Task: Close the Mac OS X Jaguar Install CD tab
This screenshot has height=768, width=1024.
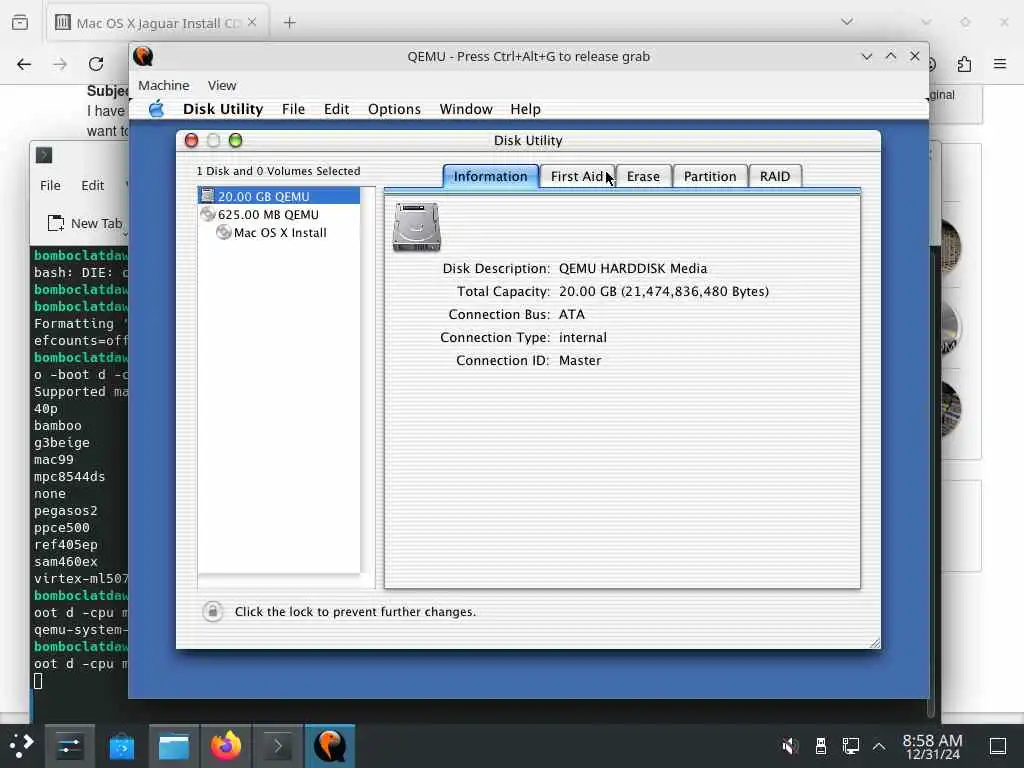Action: [252, 23]
